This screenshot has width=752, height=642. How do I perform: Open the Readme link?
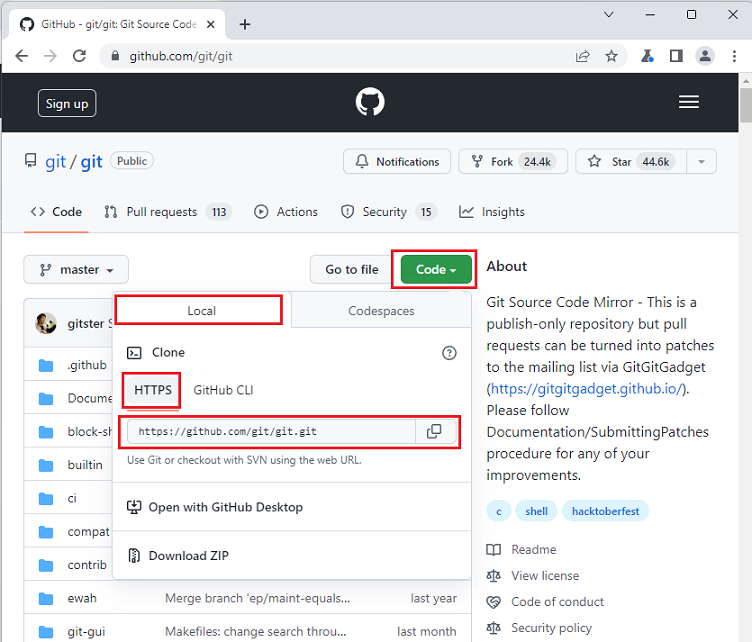tap(533, 549)
